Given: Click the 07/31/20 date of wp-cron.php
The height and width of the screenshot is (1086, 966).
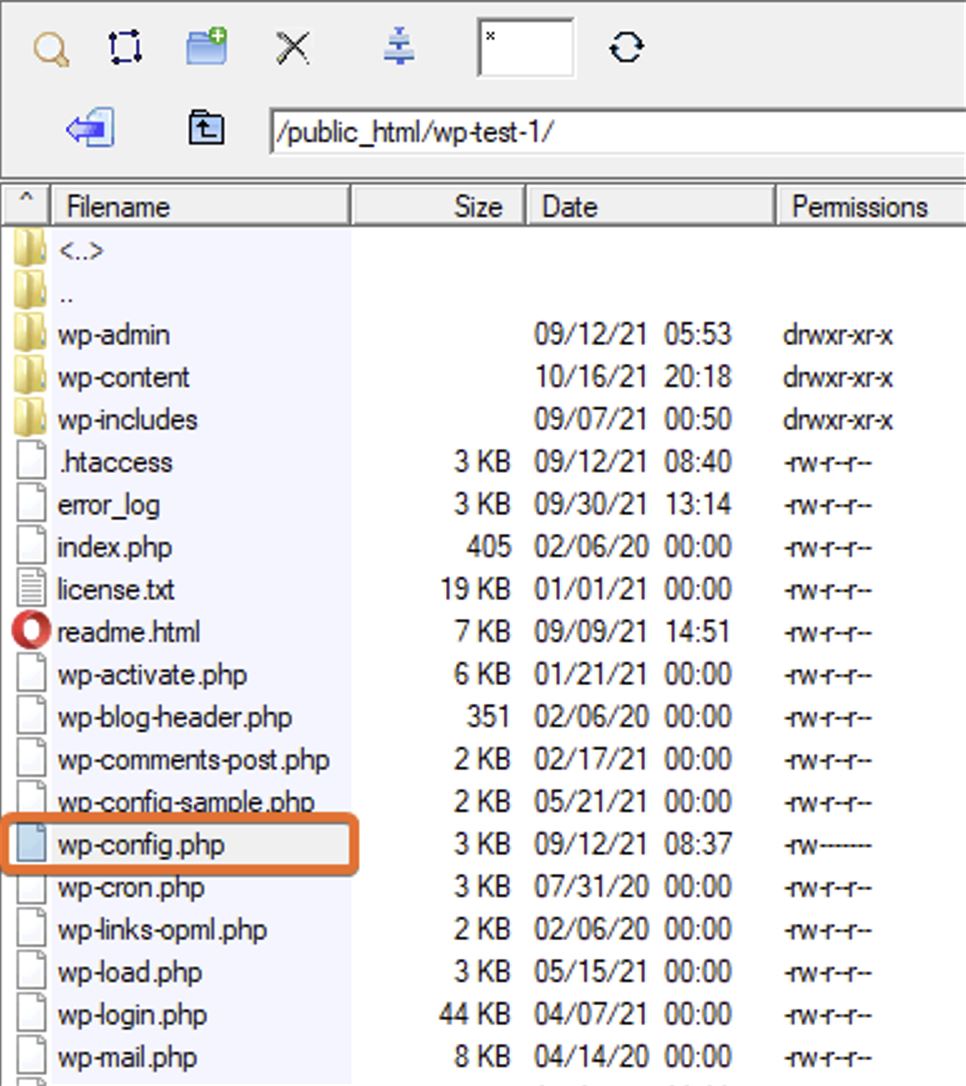Looking at the screenshot, I should [x=591, y=887].
